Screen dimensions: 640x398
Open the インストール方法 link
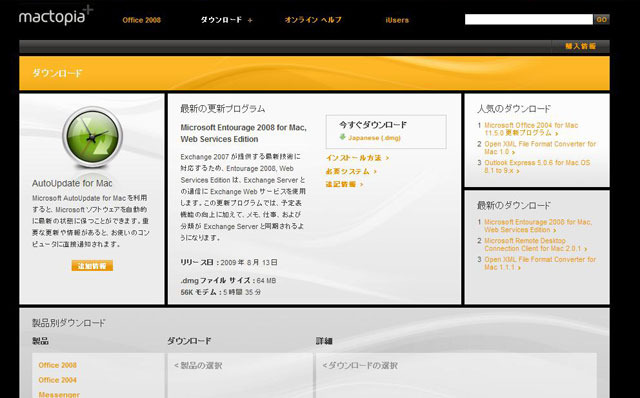tap(357, 158)
